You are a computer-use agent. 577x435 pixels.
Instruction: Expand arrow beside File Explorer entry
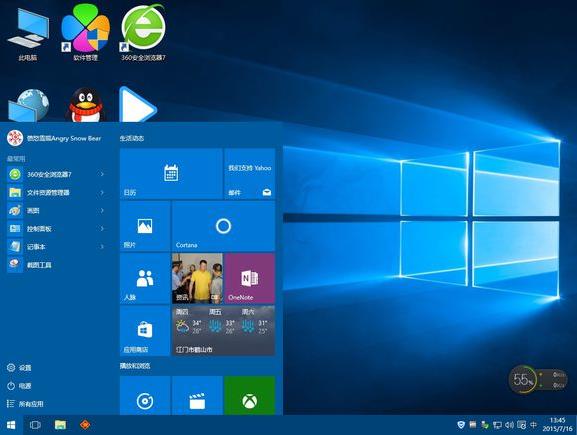102,192
